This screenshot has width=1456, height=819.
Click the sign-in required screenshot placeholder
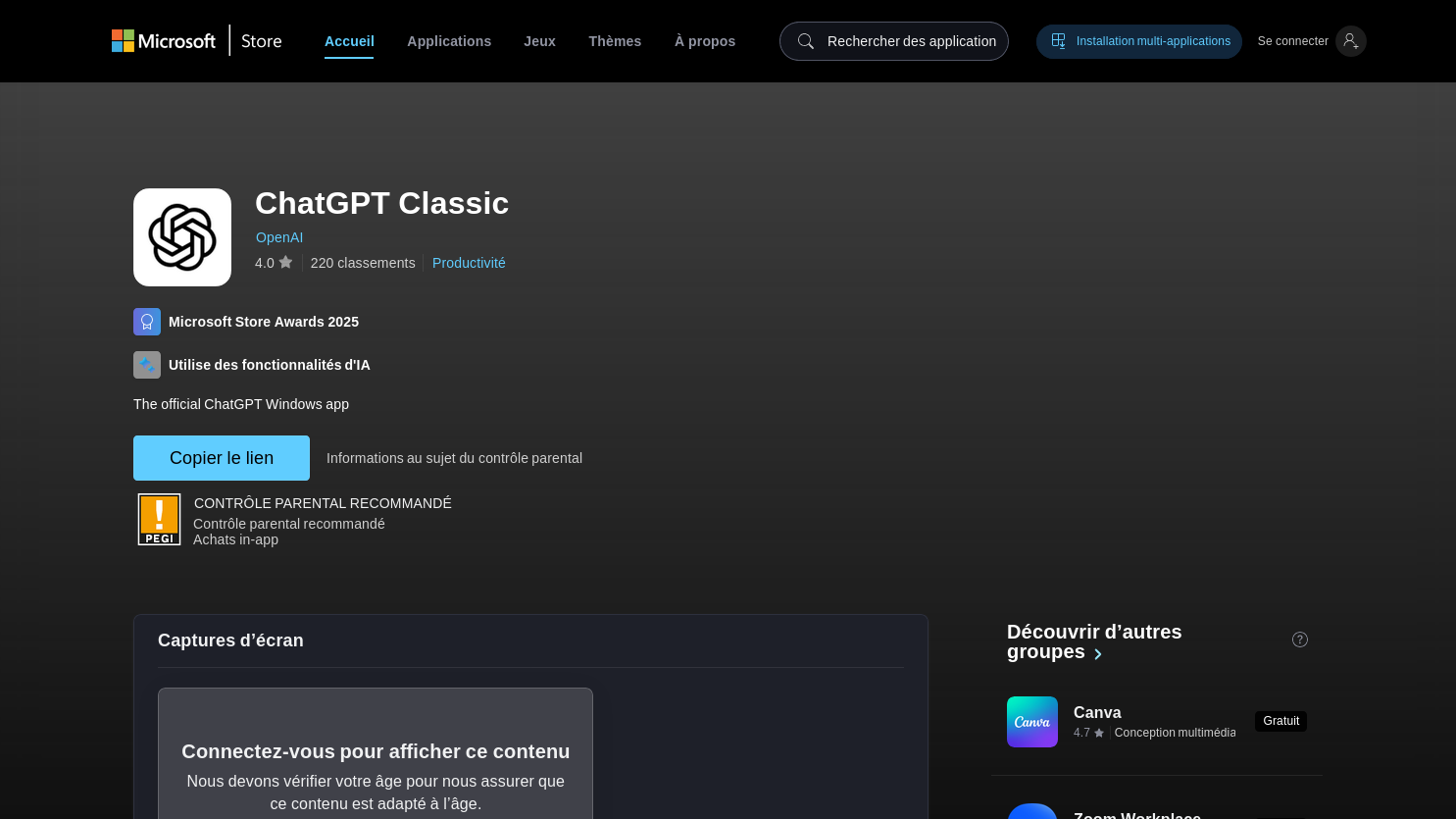click(x=376, y=753)
